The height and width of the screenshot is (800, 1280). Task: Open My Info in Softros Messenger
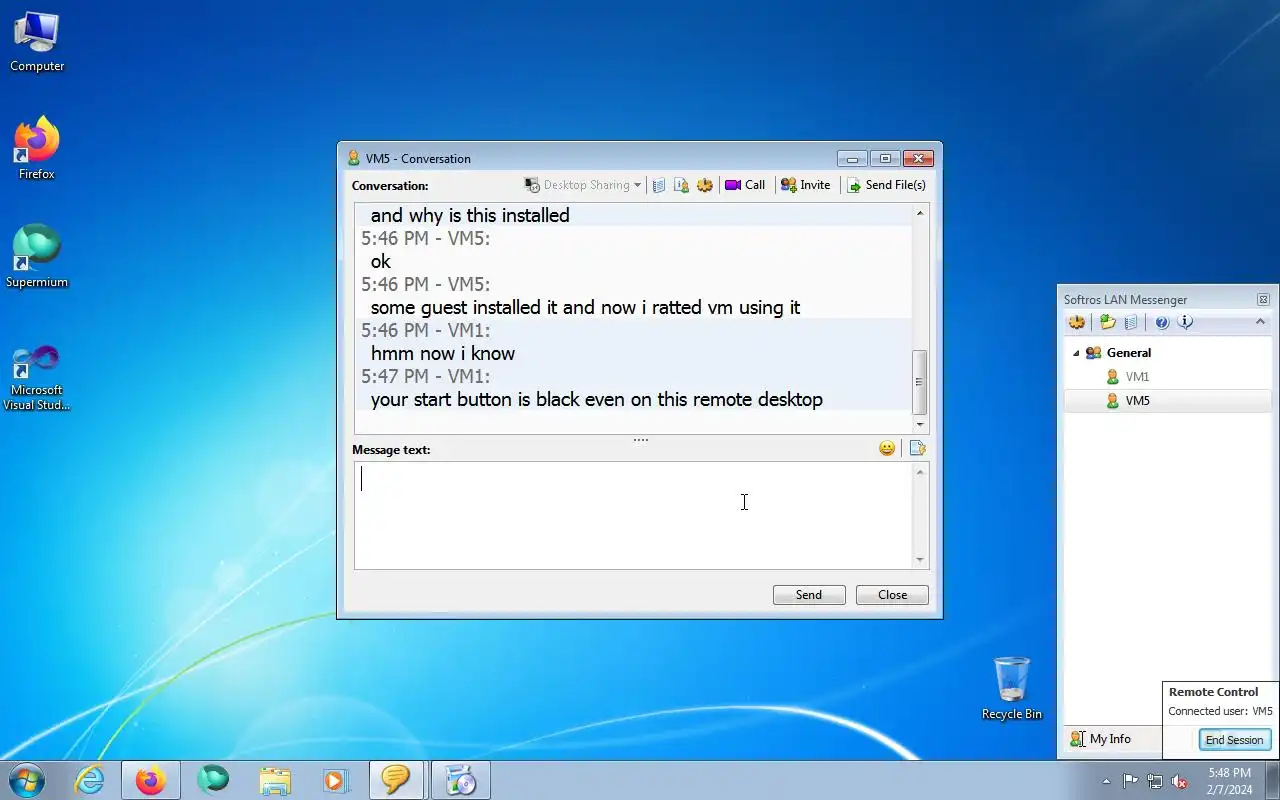click(1100, 739)
